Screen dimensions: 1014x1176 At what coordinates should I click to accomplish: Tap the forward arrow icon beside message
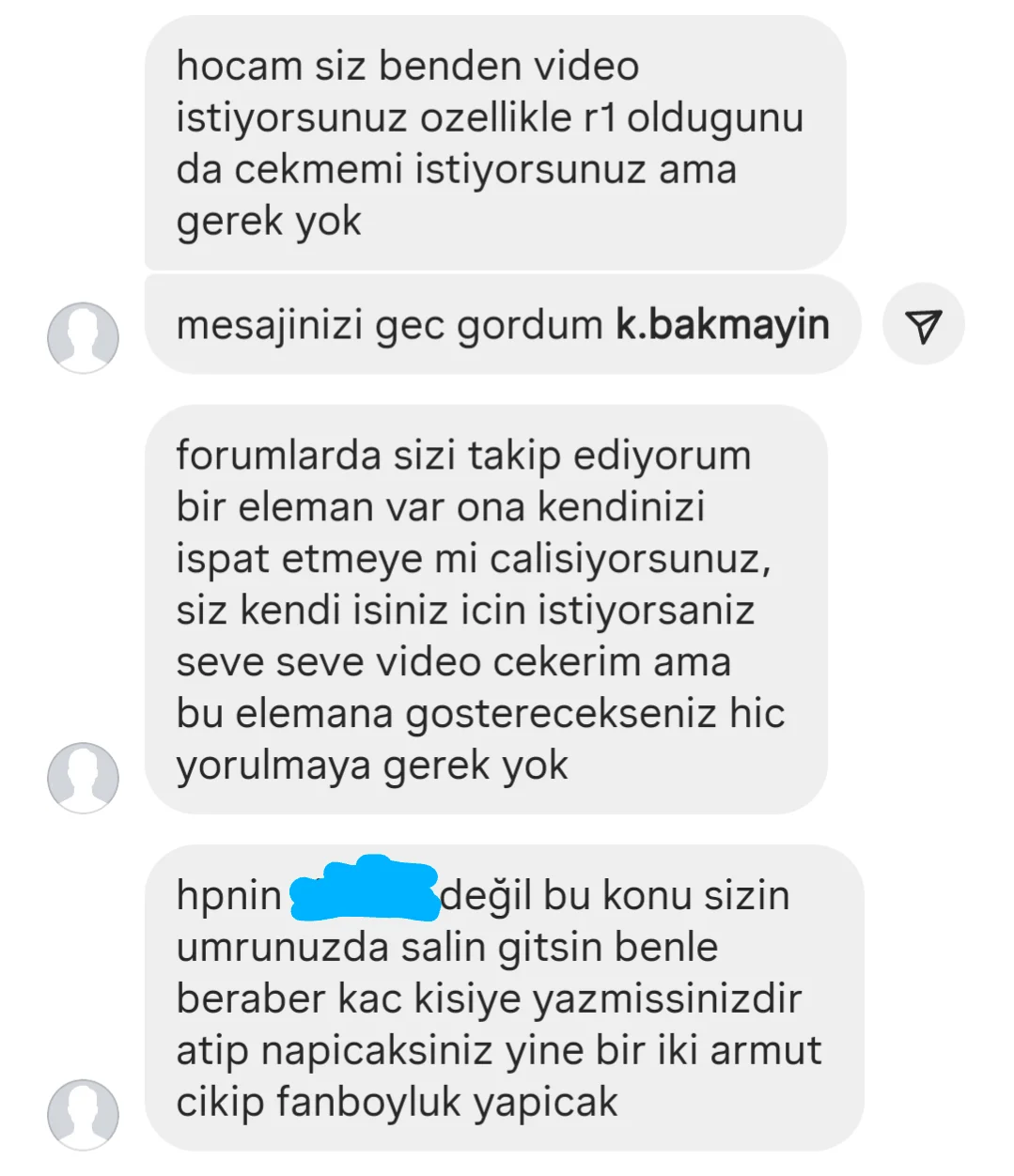point(924,325)
